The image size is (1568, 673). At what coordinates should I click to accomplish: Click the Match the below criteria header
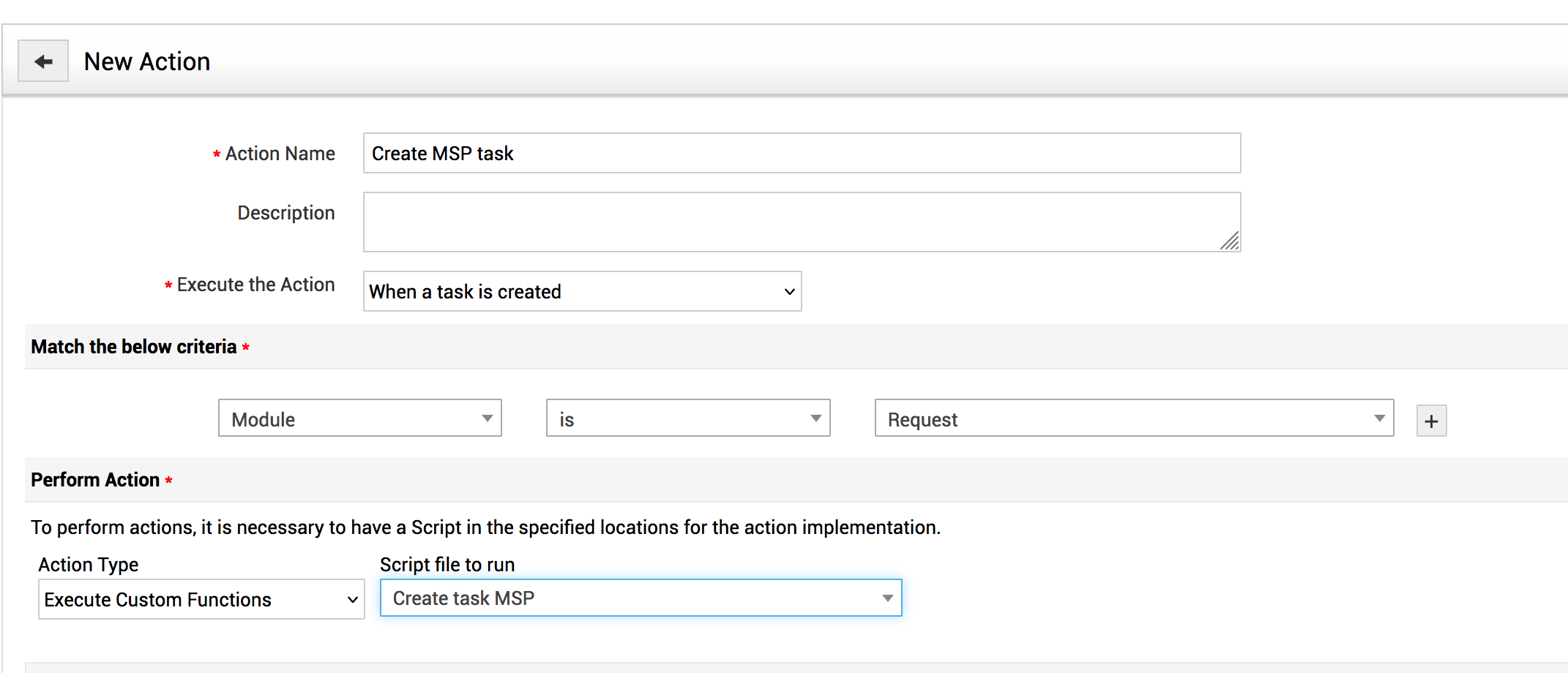pyautogui.click(x=134, y=347)
